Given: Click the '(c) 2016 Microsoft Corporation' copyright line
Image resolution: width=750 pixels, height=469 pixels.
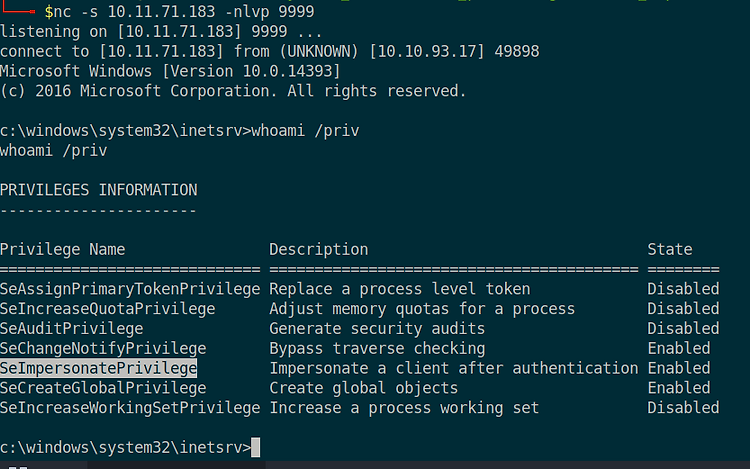Looking at the screenshot, I should click(233, 91).
